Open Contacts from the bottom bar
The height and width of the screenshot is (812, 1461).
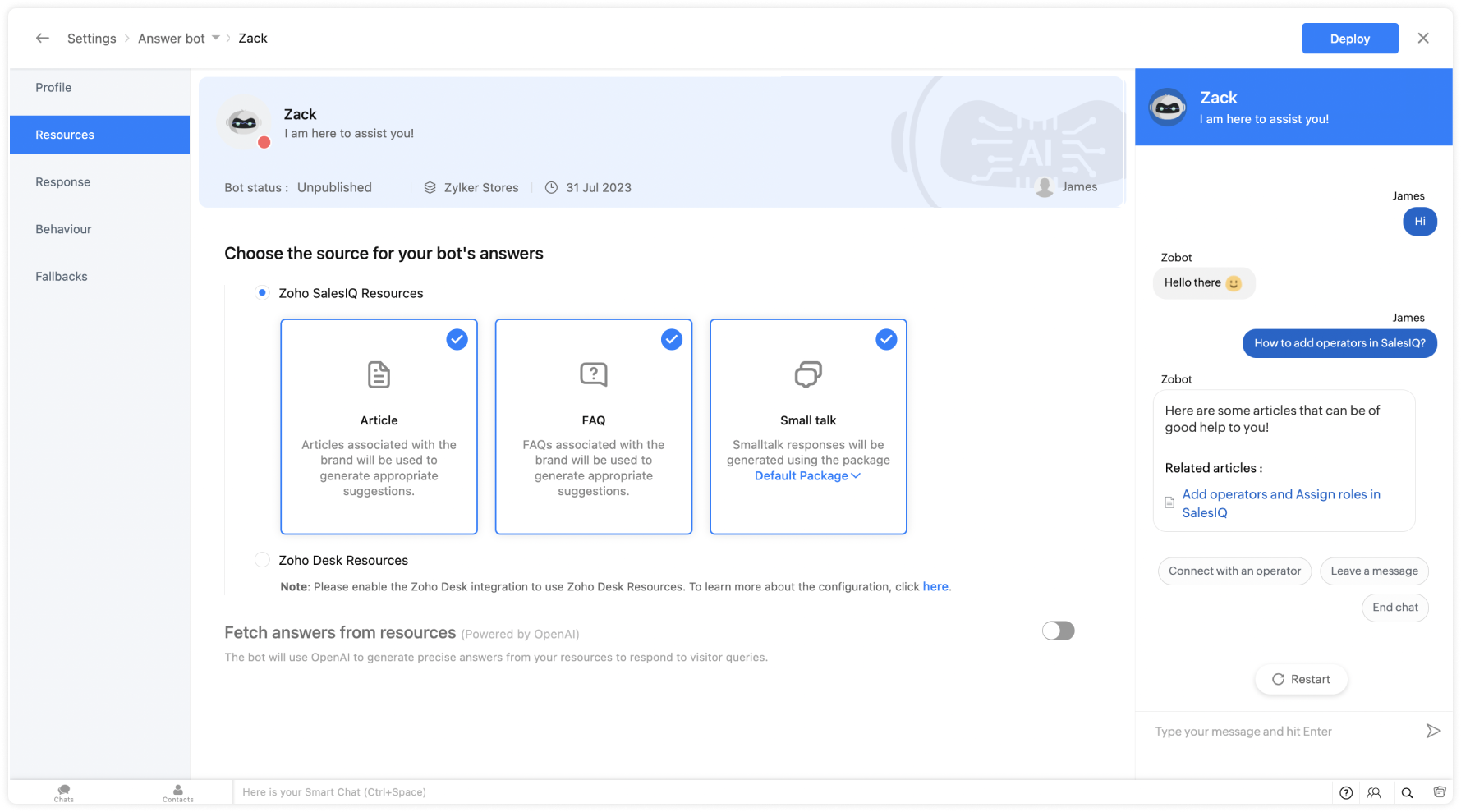178,793
